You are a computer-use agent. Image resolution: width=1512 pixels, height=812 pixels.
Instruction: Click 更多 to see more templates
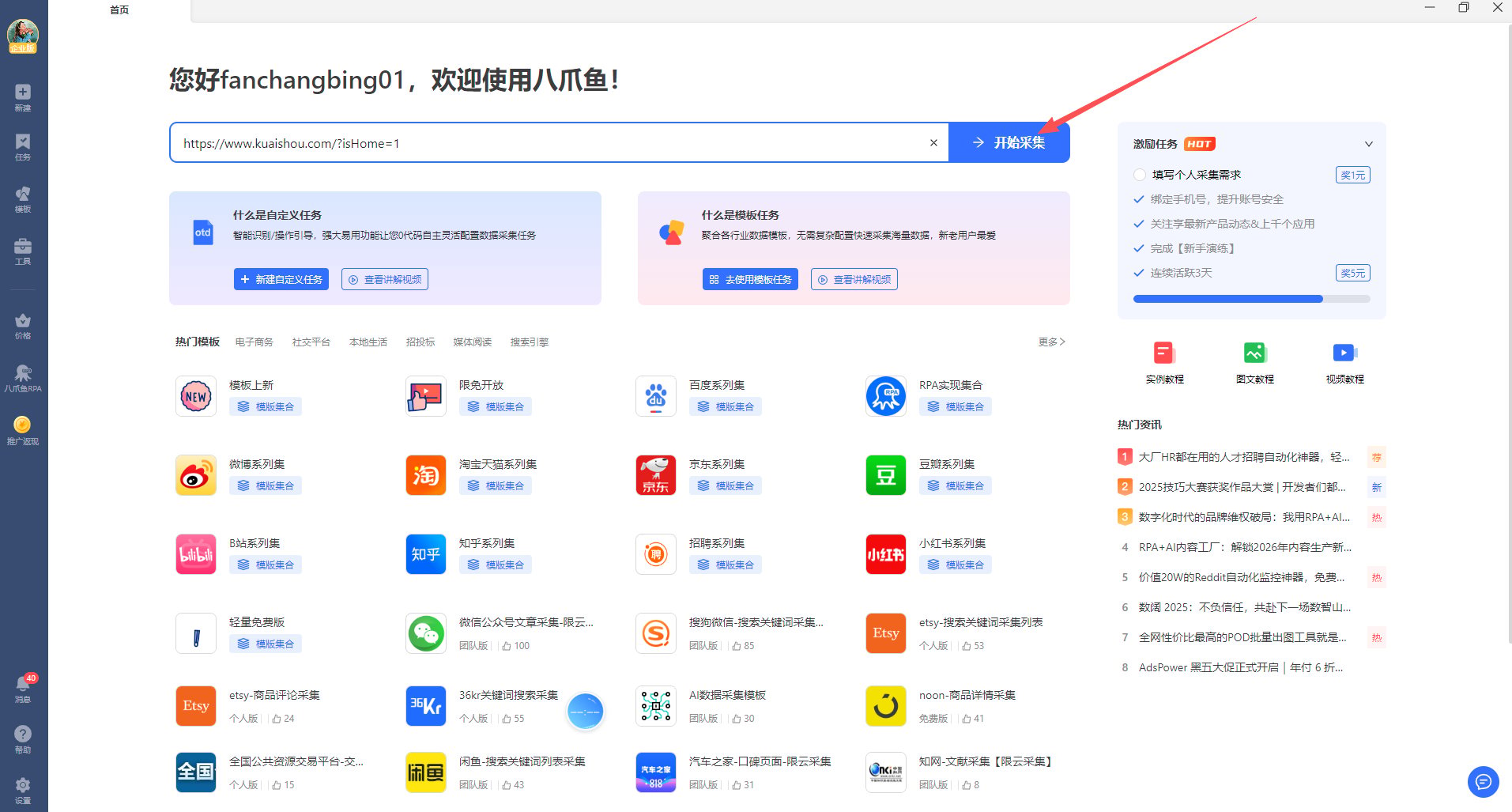1051,342
